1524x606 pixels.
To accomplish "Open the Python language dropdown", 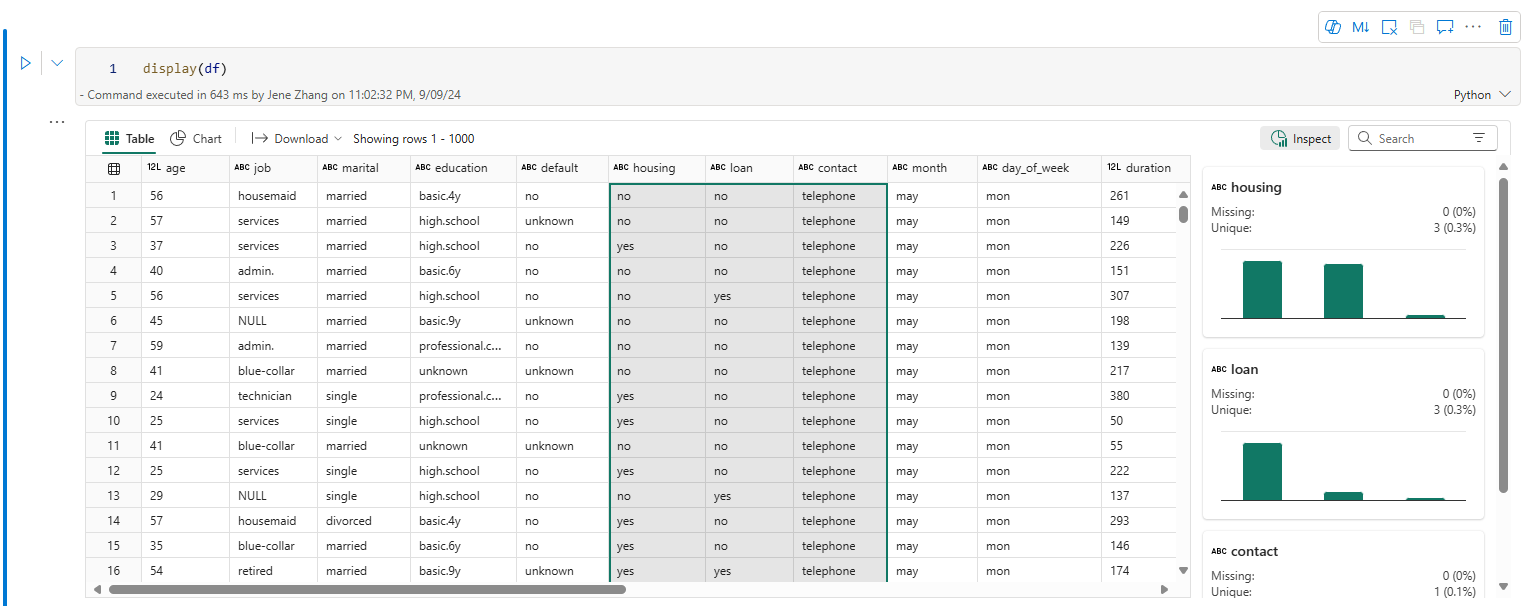I will [x=1482, y=95].
